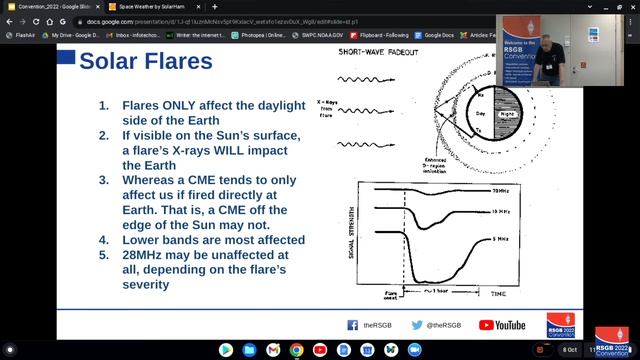Open the calendar date 8 Oct in the tray
640x360 pixels.
[x=570, y=350]
